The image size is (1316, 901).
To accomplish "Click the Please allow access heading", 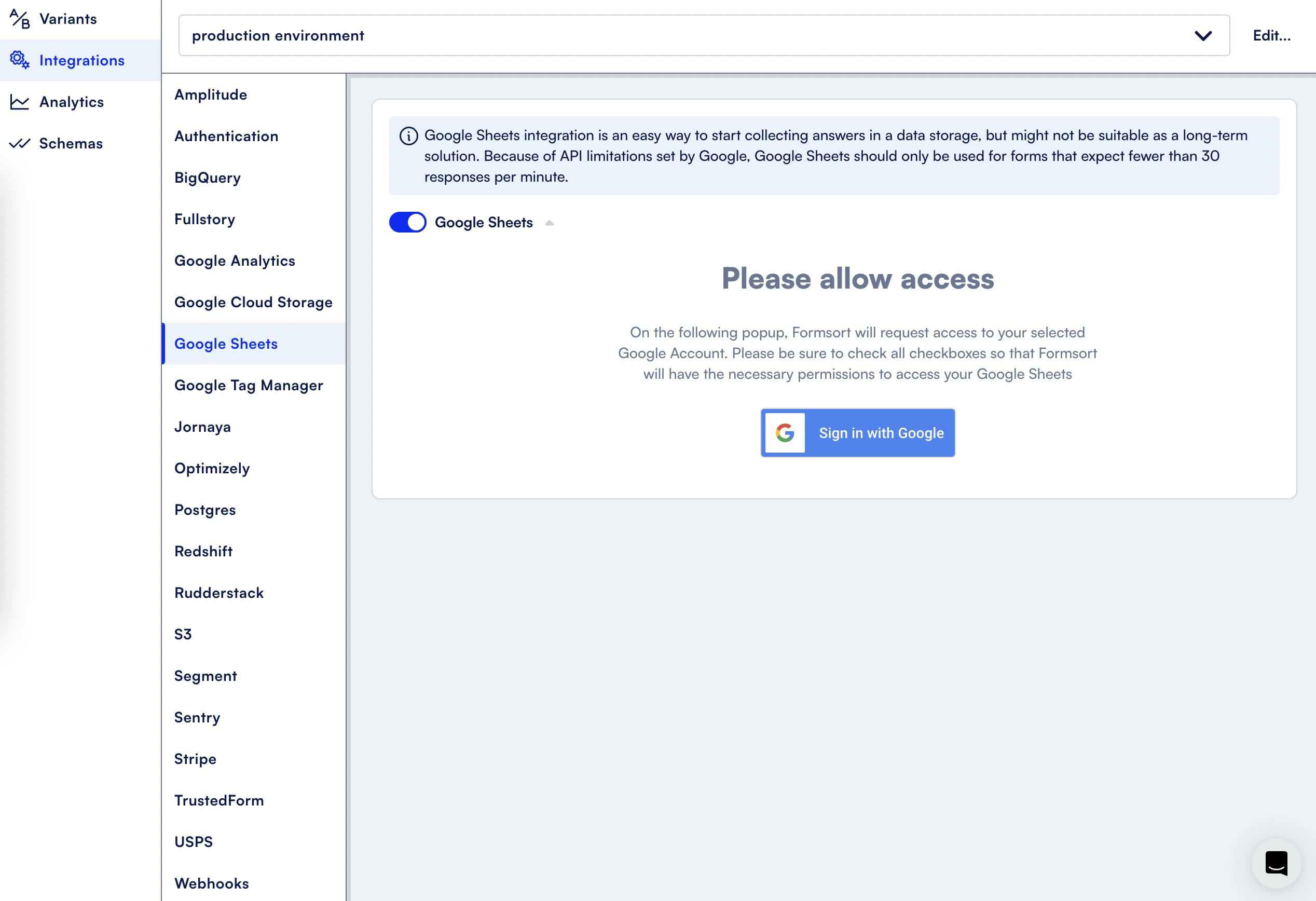I will pyautogui.click(x=857, y=279).
